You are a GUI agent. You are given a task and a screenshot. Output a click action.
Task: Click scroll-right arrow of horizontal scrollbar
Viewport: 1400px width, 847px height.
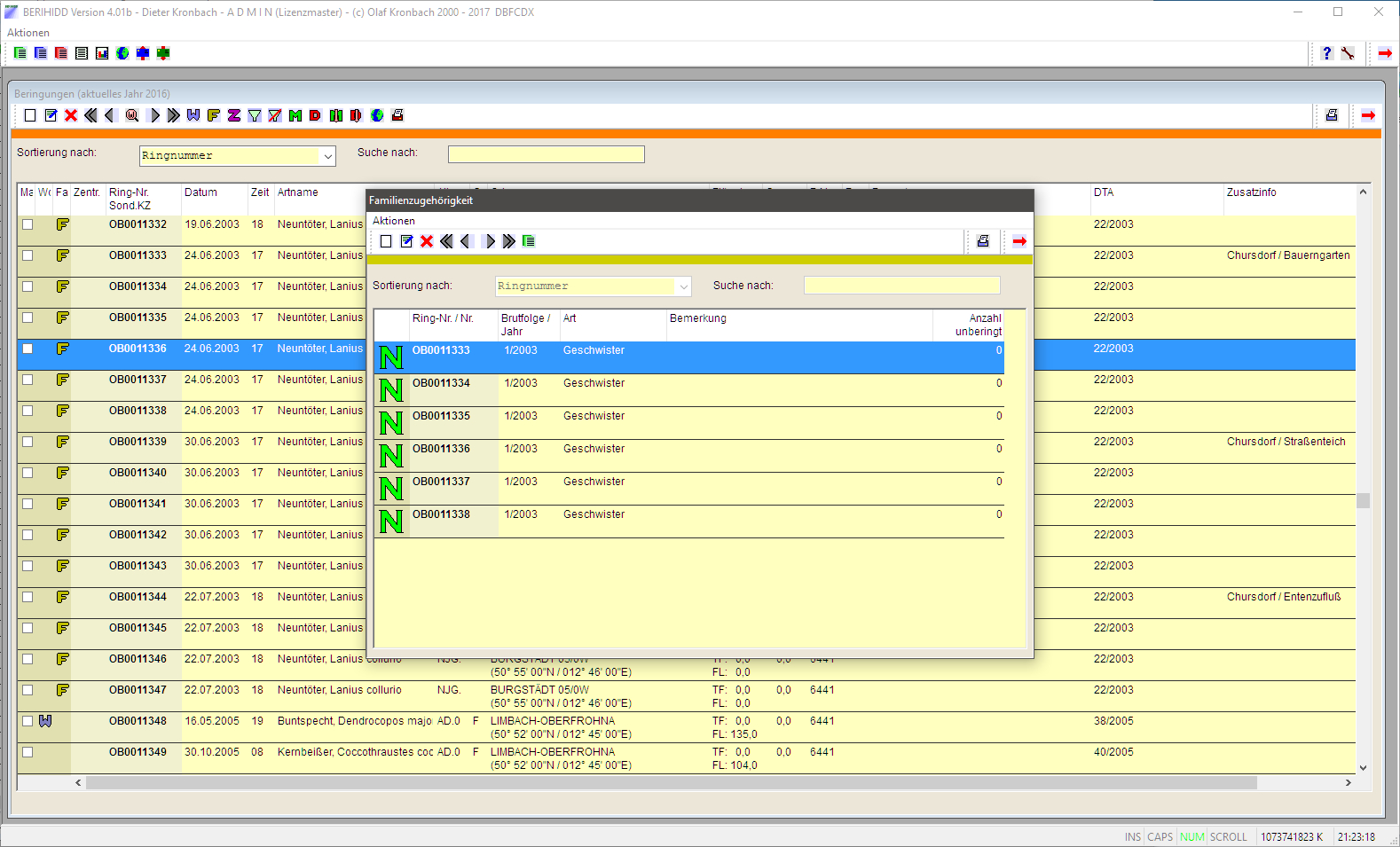[1348, 783]
